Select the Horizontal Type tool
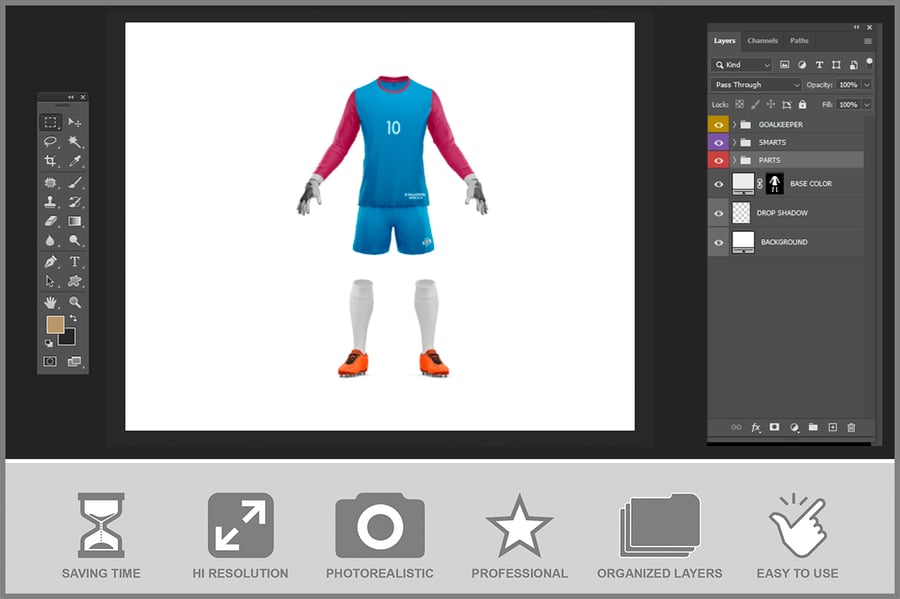900x599 pixels. (74, 261)
